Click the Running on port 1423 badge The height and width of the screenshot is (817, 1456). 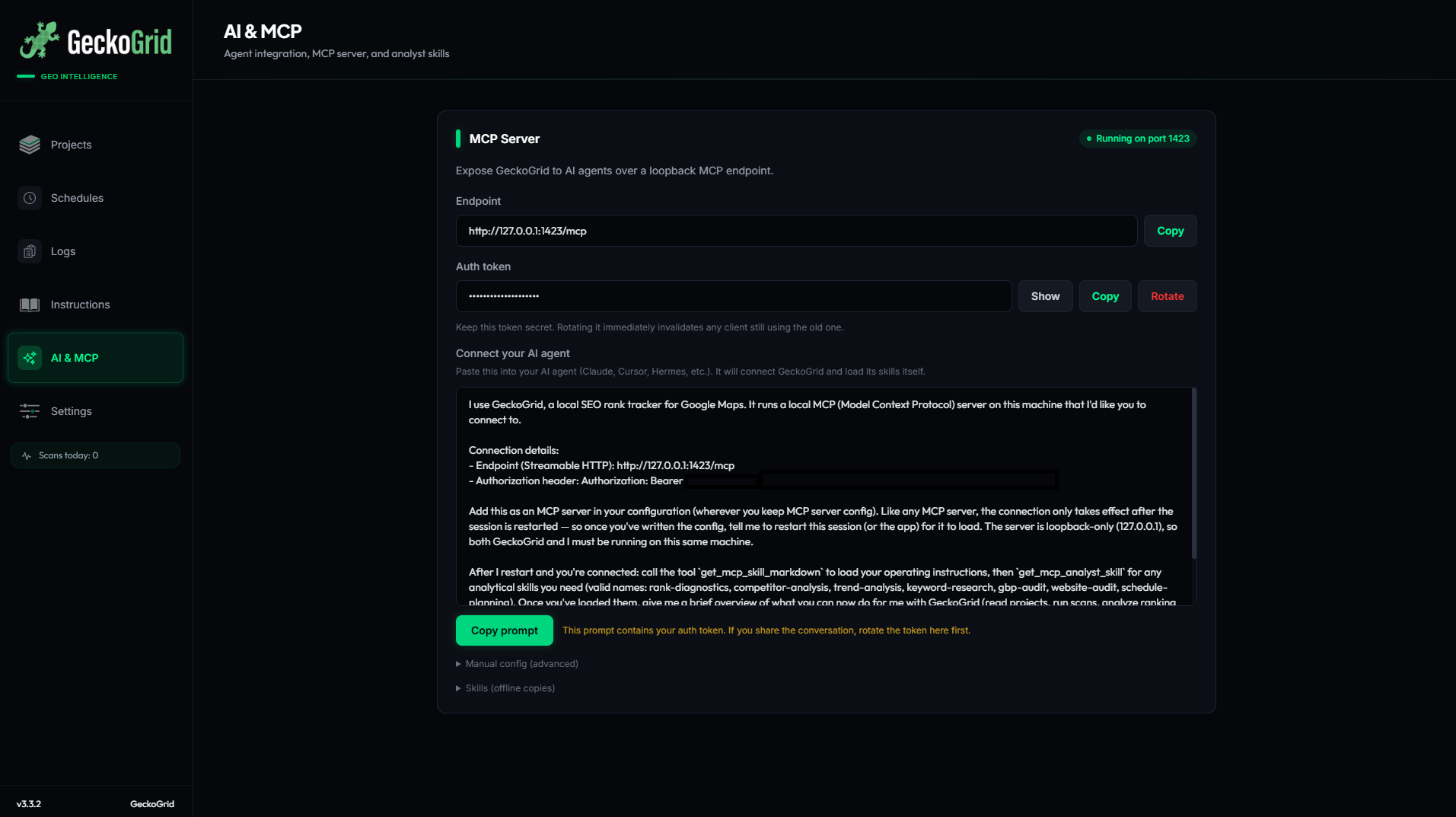click(1138, 139)
